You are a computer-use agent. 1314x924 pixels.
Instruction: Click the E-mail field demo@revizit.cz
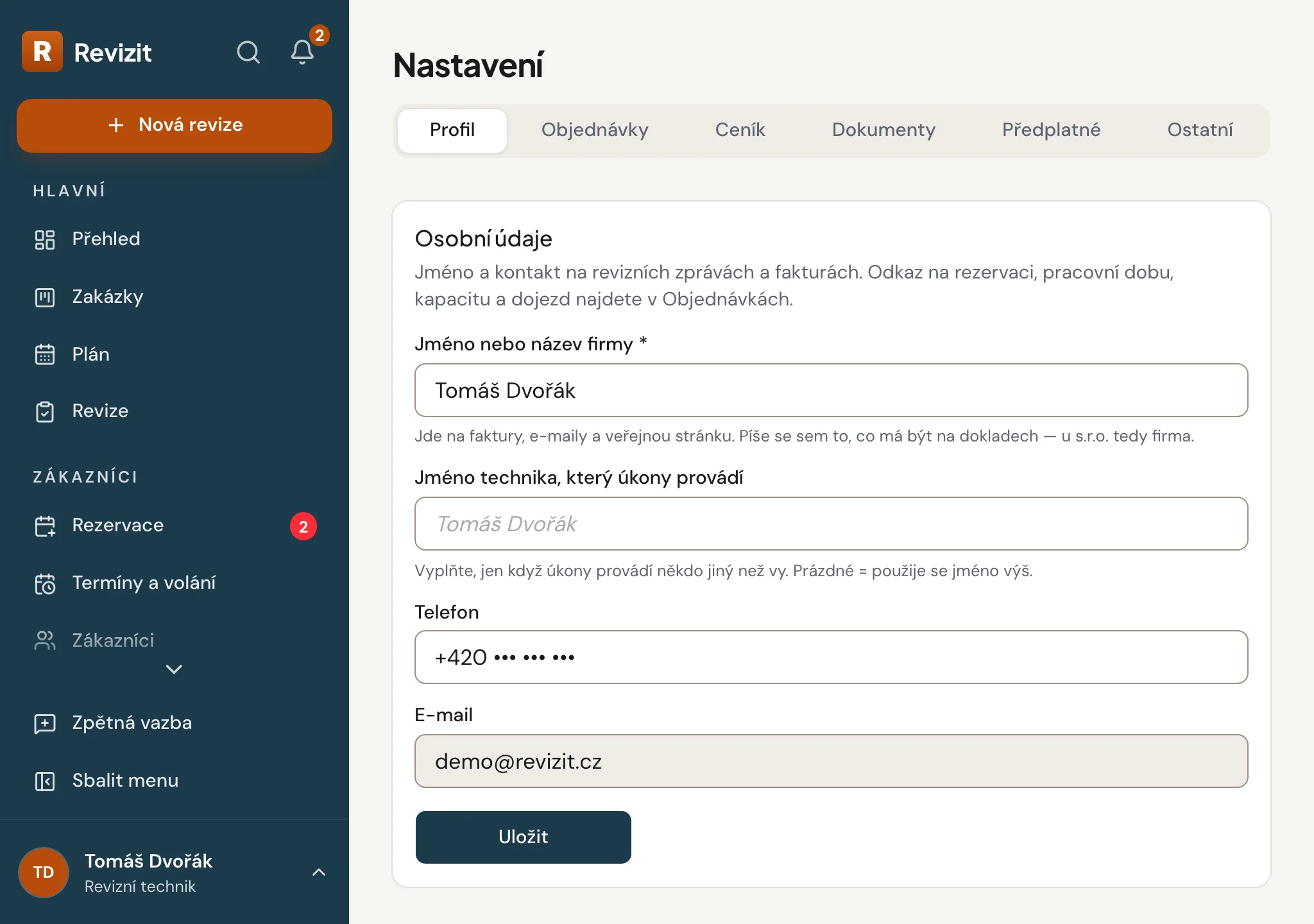point(831,761)
